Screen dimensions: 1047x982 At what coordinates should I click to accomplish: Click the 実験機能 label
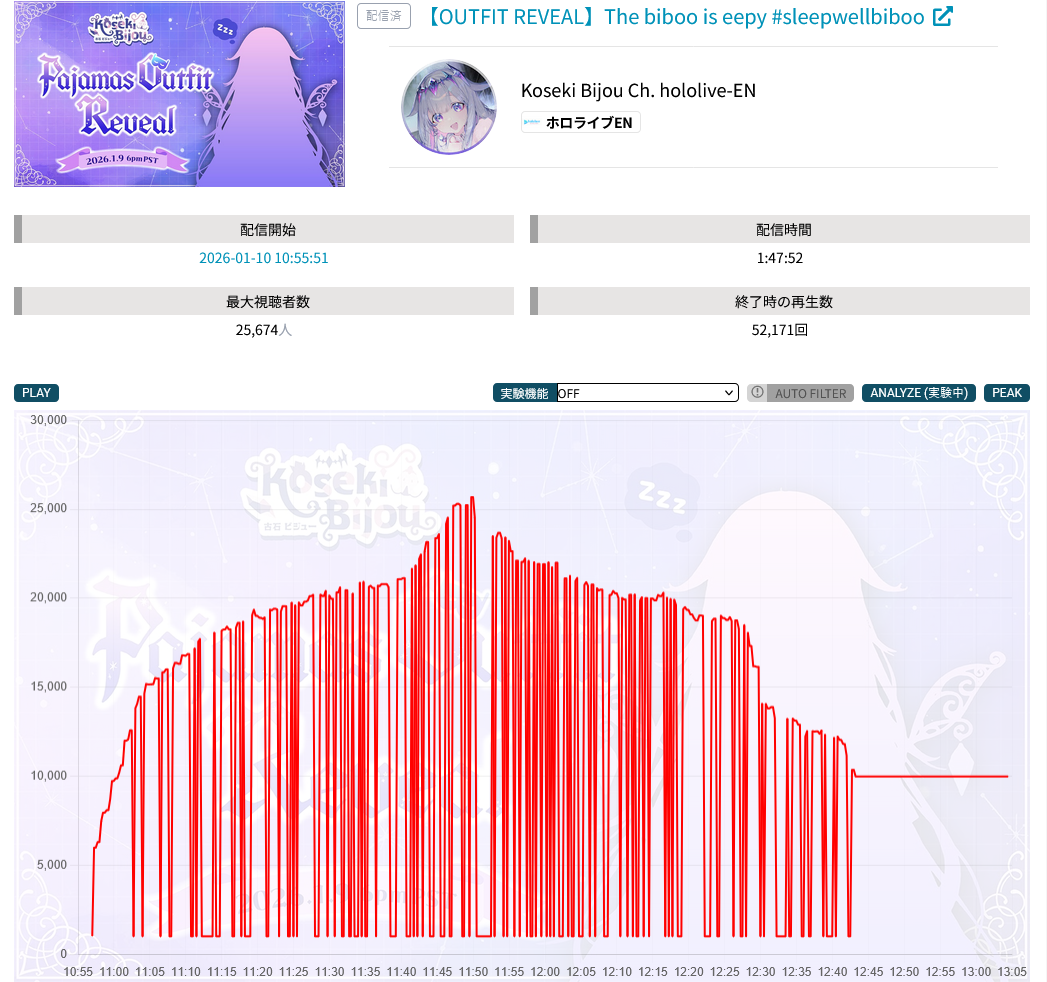click(525, 393)
